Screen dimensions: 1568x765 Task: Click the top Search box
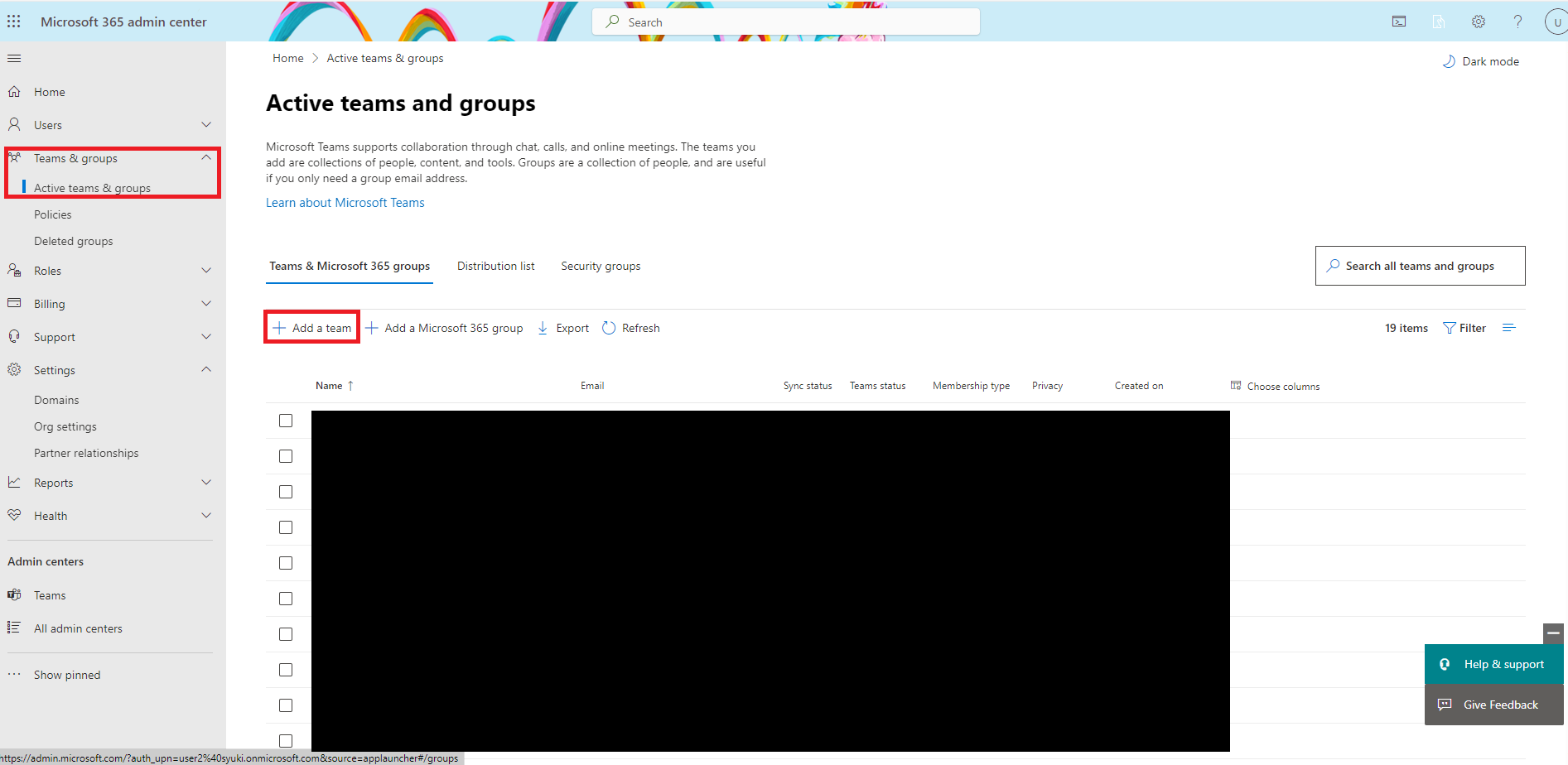click(786, 22)
